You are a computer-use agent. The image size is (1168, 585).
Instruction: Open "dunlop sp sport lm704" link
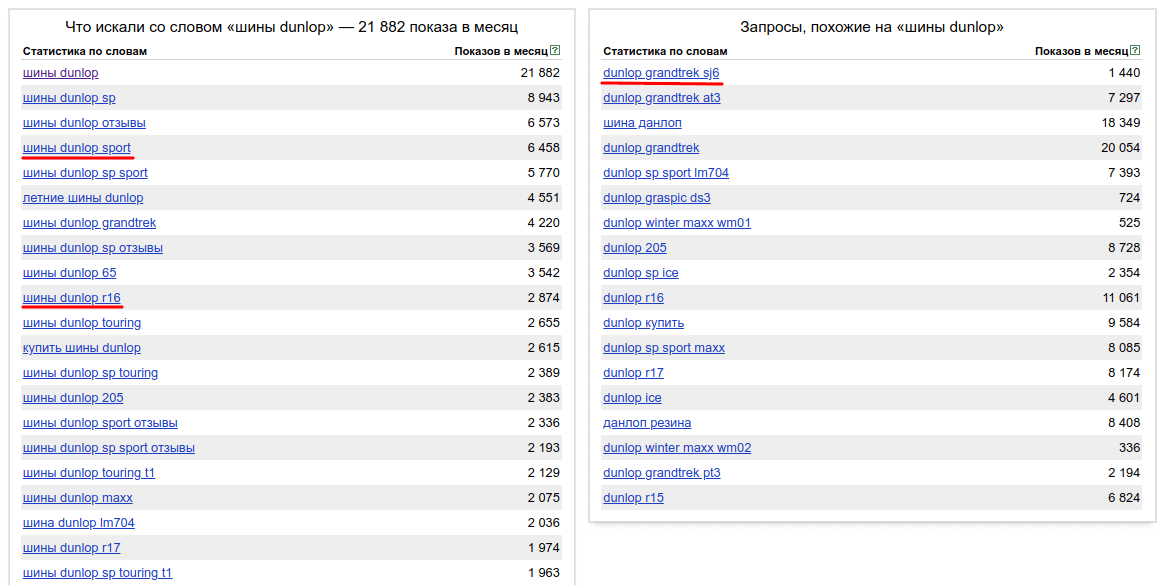(665, 173)
